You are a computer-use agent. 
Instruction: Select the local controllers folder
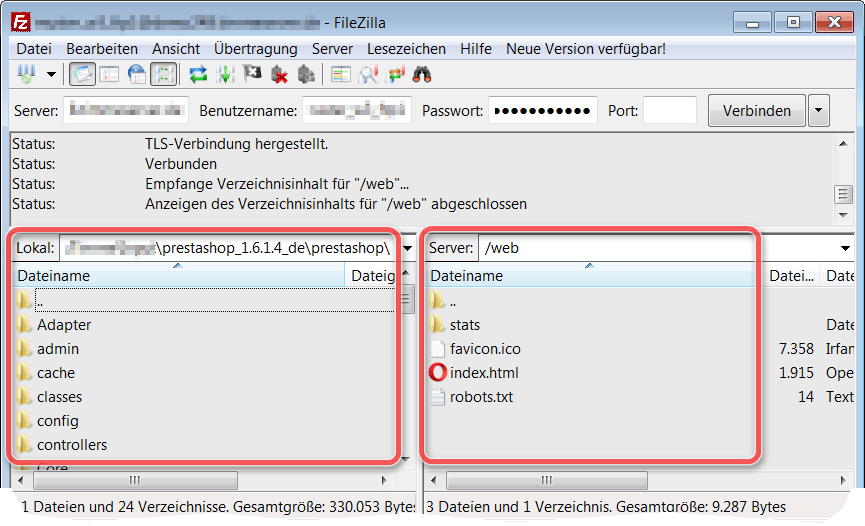[x=72, y=445]
